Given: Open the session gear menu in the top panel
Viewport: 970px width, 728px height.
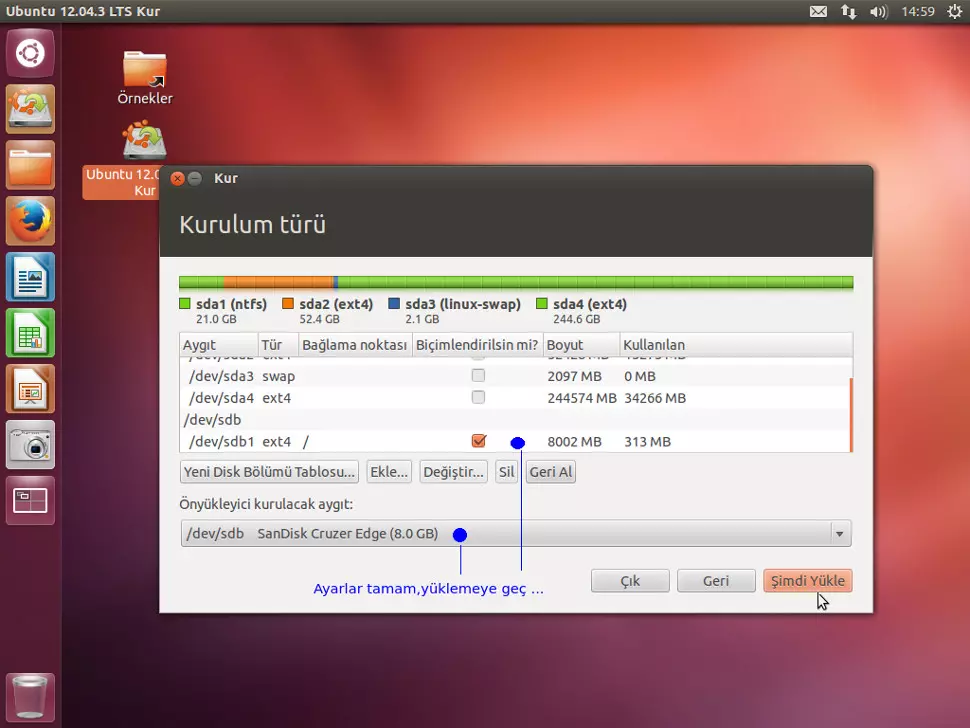Looking at the screenshot, I should click(x=954, y=11).
